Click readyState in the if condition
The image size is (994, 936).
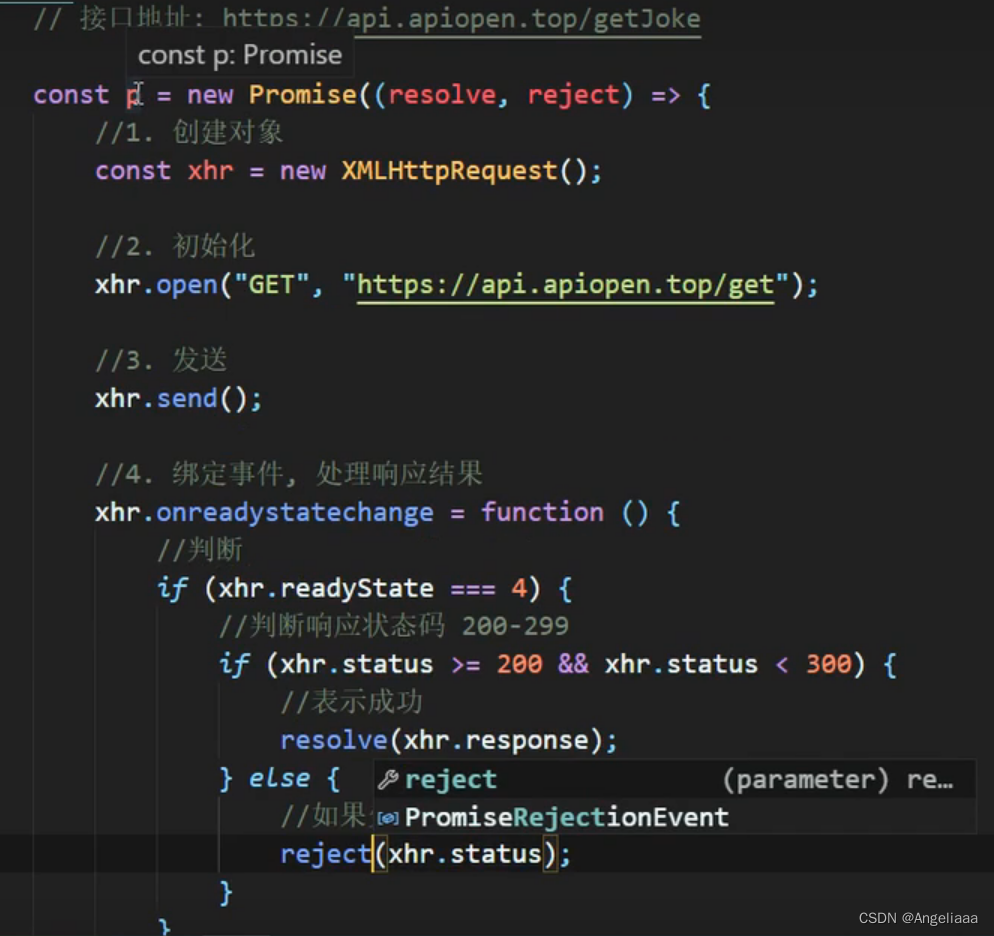(x=357, y=589)
